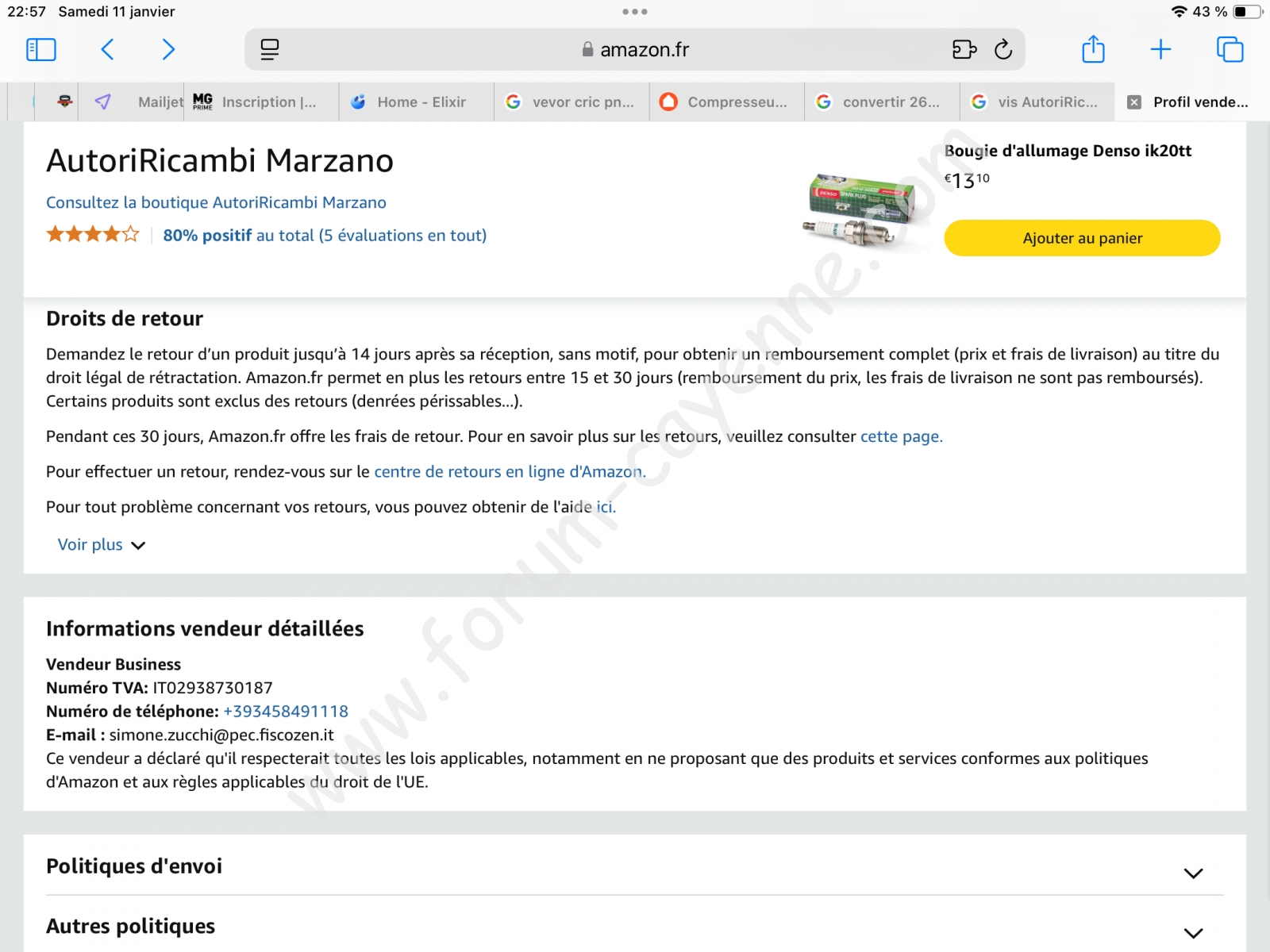Click the AutoriRicambi Marzano seller heading
The image size is (1270, 952).
220,161
